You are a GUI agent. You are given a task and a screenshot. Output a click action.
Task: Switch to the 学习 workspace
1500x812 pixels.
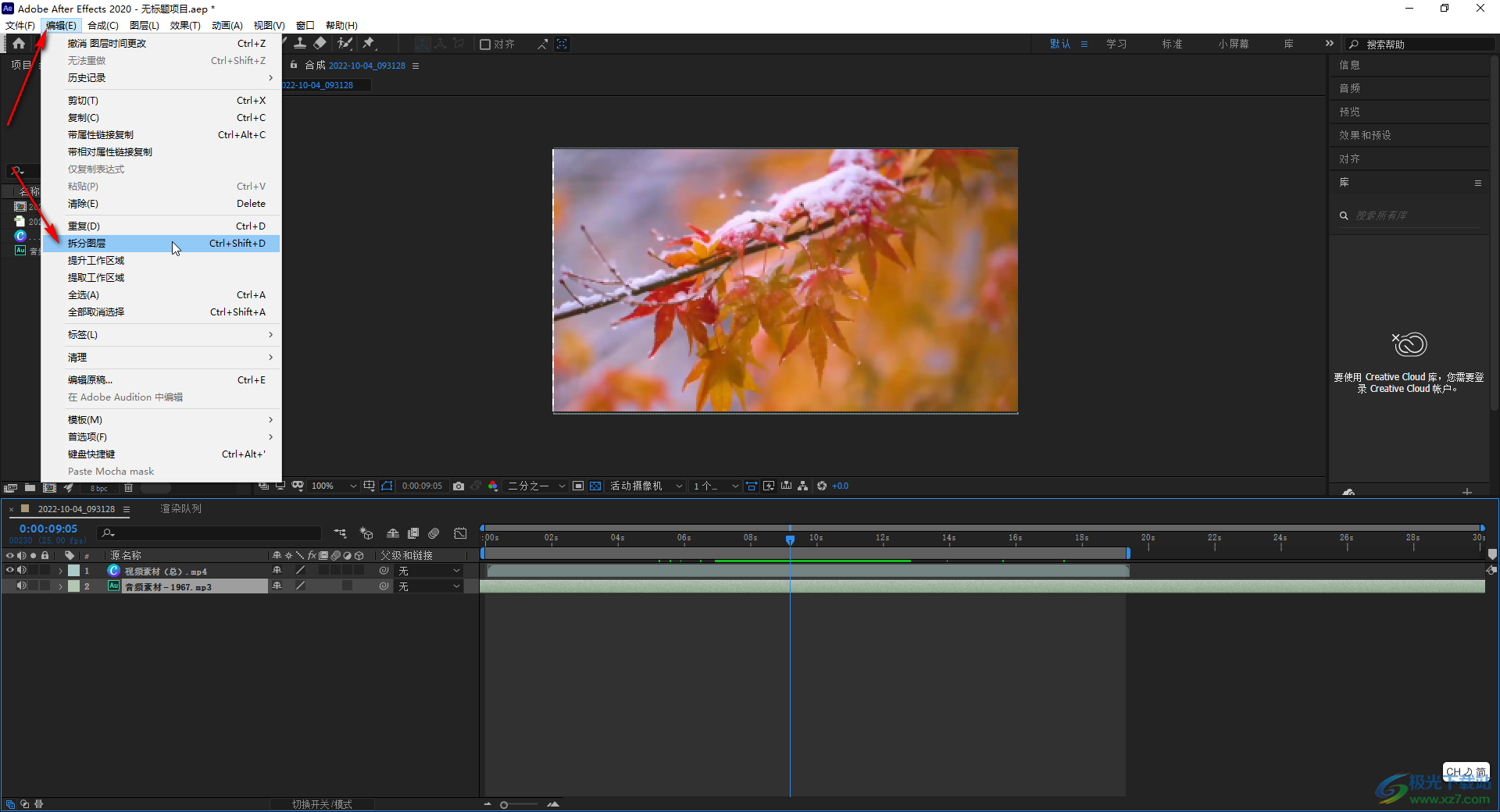pyautogui.click(x=1116, y=44)
